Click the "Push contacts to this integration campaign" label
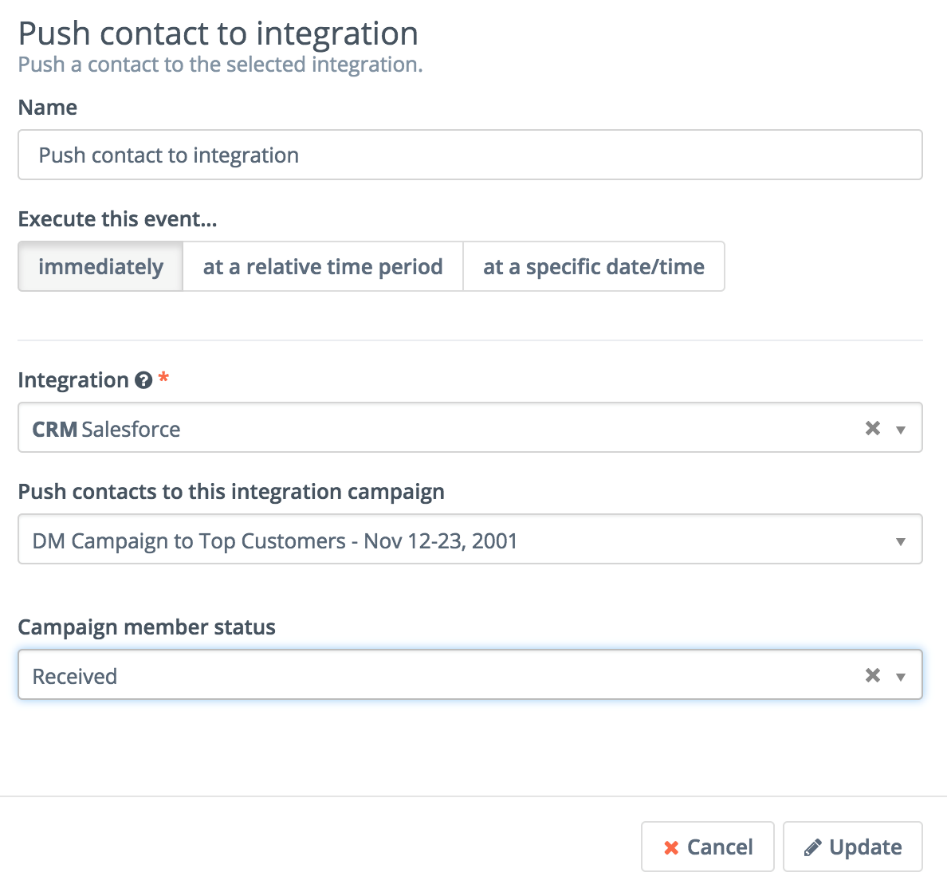Image resolution: width=947 pixels, height=888 pixels. pyautogui.click(x=231, y=491)
